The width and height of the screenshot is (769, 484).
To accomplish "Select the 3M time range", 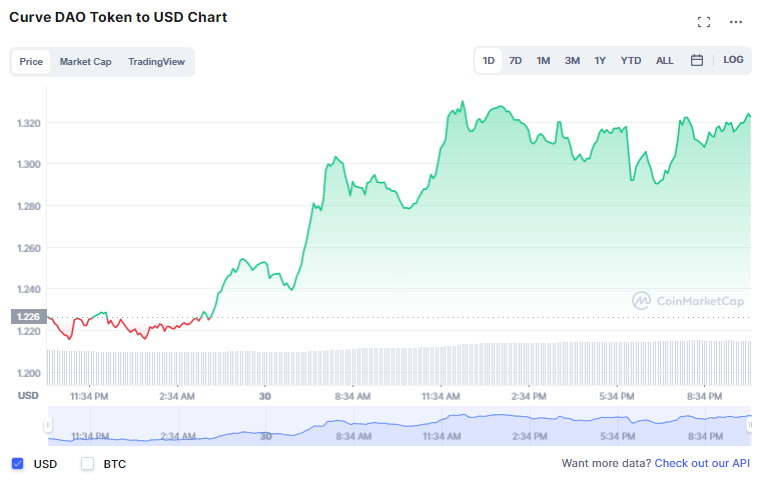I will [572, 60].
